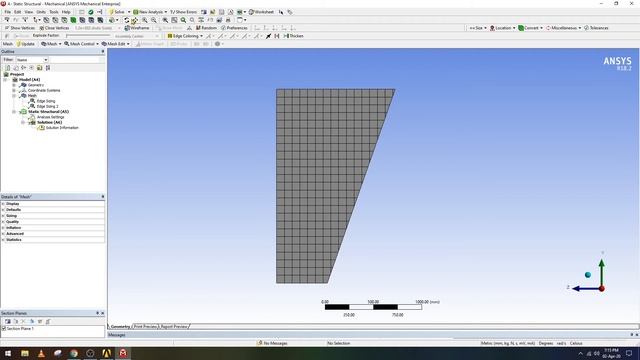Toggle Show Vertices

pyautogui.click(x=20, y=28)
